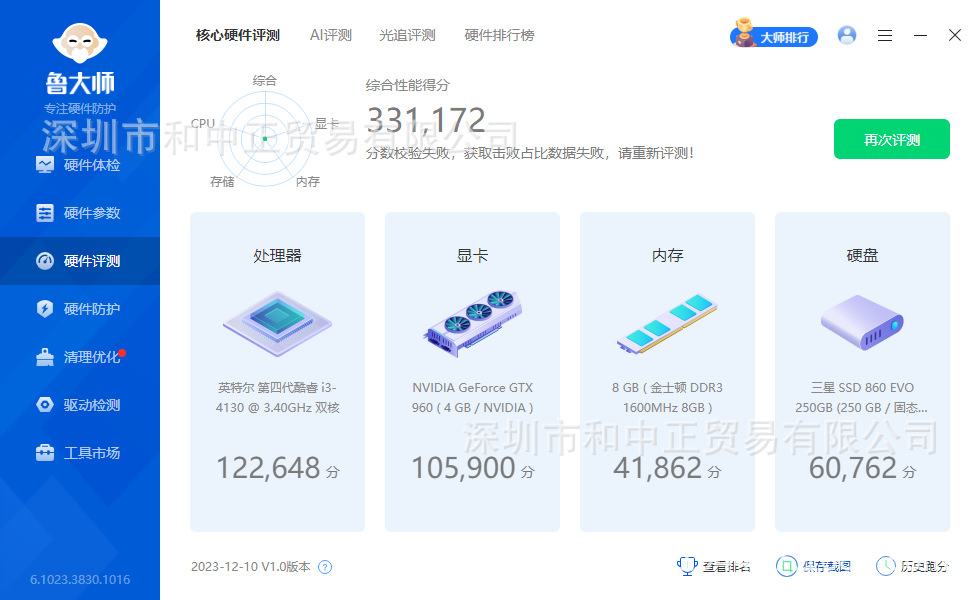Click version number 6.1023.3830.1016

(80, 579)
